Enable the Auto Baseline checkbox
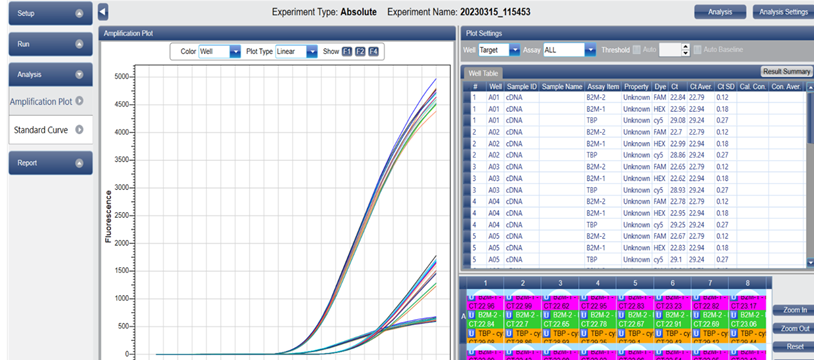The image size is (814, 360). coord(698,50)
